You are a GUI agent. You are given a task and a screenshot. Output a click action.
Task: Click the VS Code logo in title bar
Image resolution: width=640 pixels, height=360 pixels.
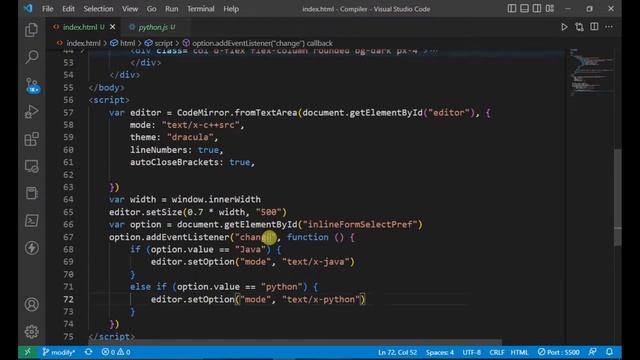(x=28, y=9)
